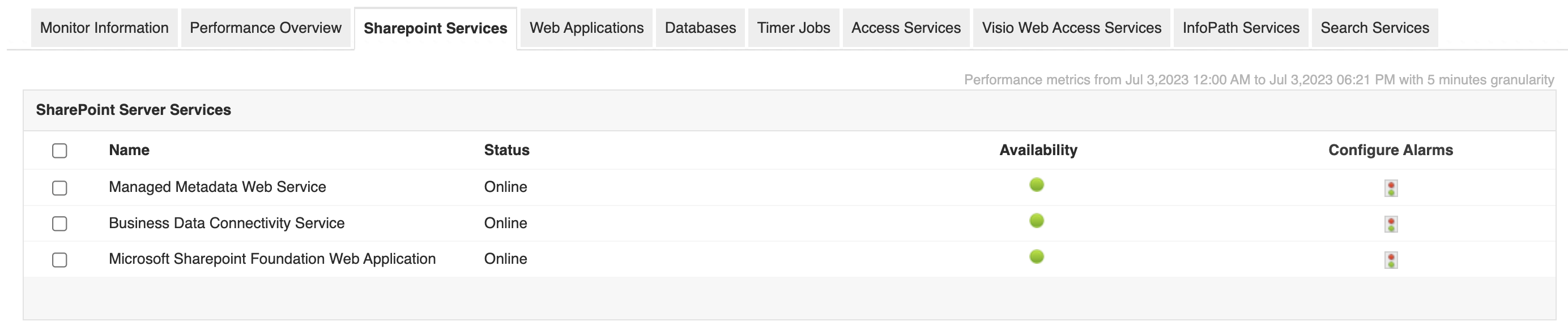The width and height of the screenshot is (1568, 334).
Task: Click Managed Metadata Web Service availability indicator
Action: click(x=1036, y=185)
